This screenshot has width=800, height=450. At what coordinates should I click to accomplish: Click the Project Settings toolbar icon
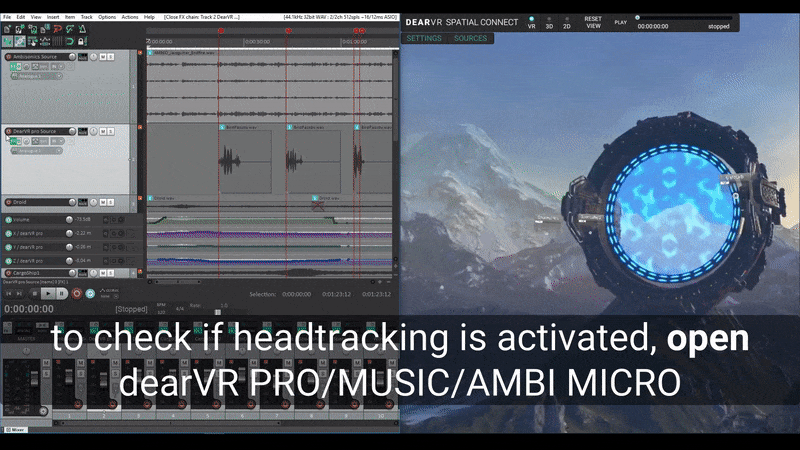pyautogui.click(x=45, y=29)
